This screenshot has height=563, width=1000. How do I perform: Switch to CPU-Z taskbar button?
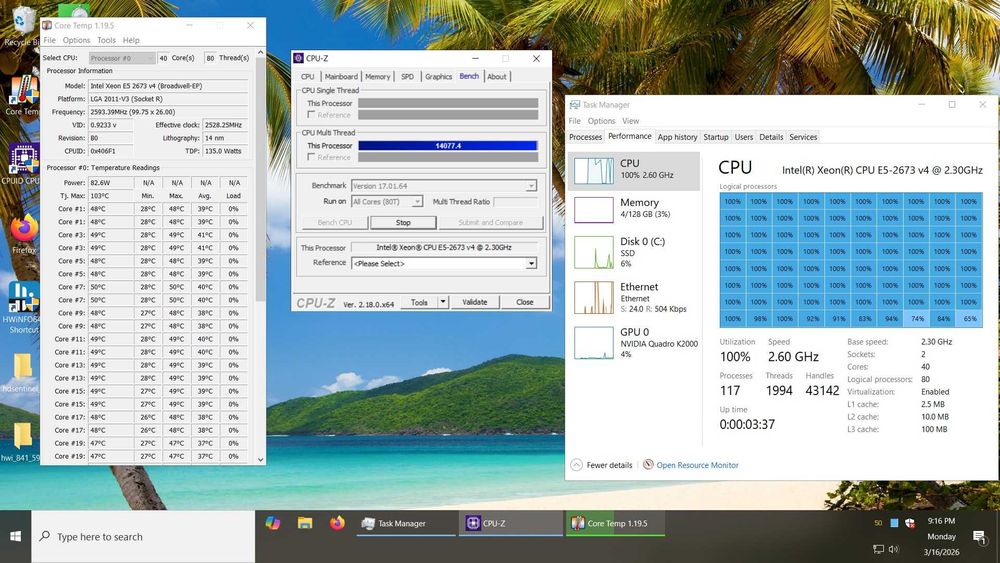[510, 523]
